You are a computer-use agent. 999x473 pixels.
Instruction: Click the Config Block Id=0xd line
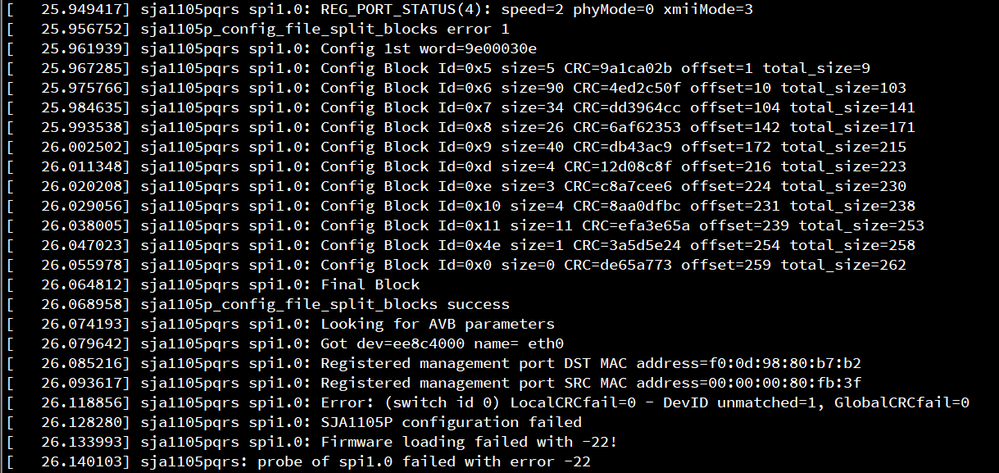[x=456, y=167]
